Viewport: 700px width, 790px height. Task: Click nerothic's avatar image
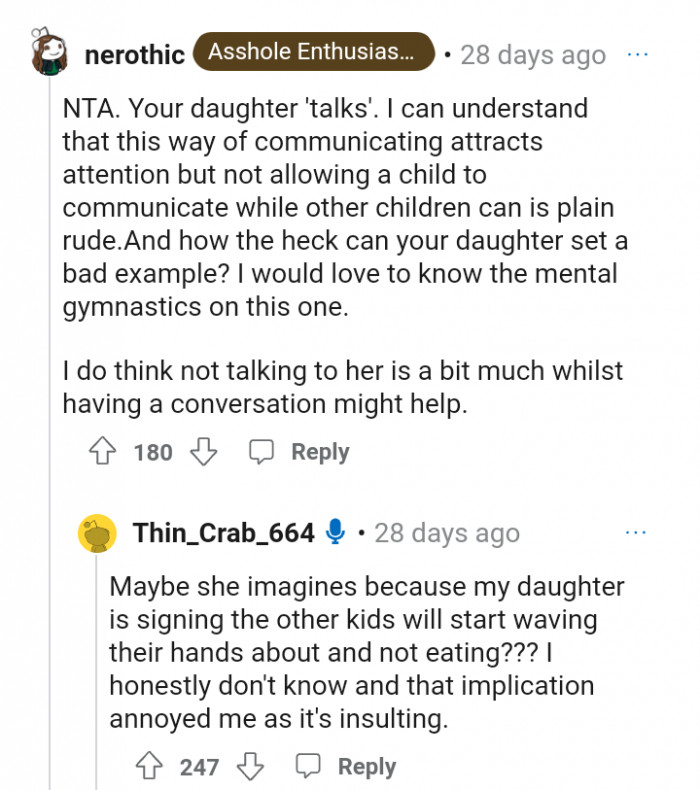point(48,50)
